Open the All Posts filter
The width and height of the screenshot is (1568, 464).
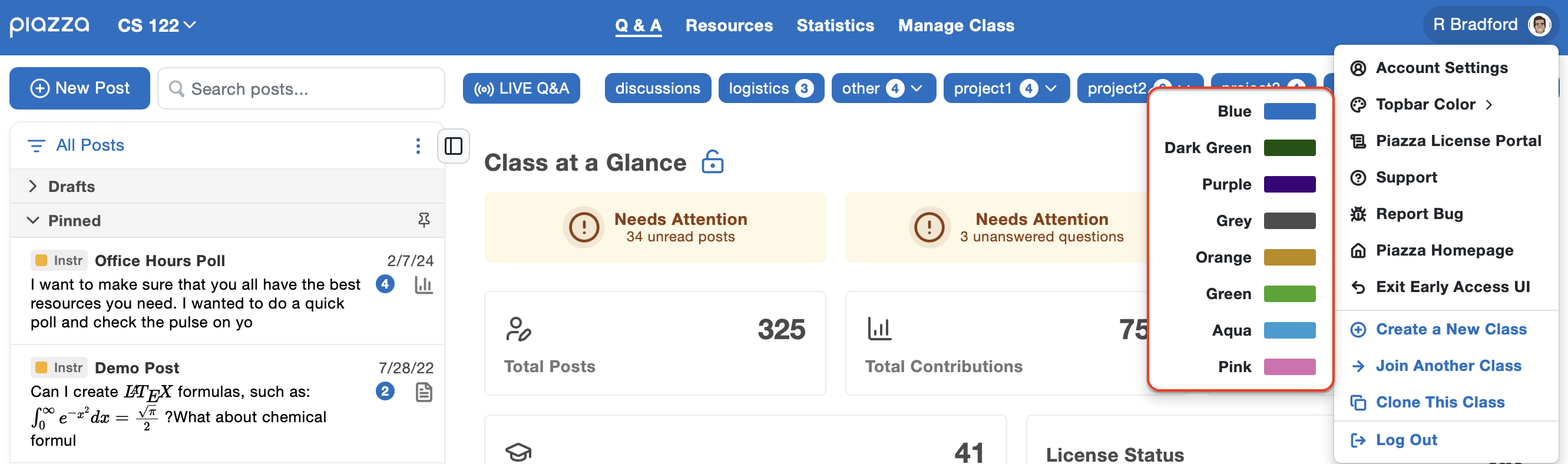[x=77, y=145]
